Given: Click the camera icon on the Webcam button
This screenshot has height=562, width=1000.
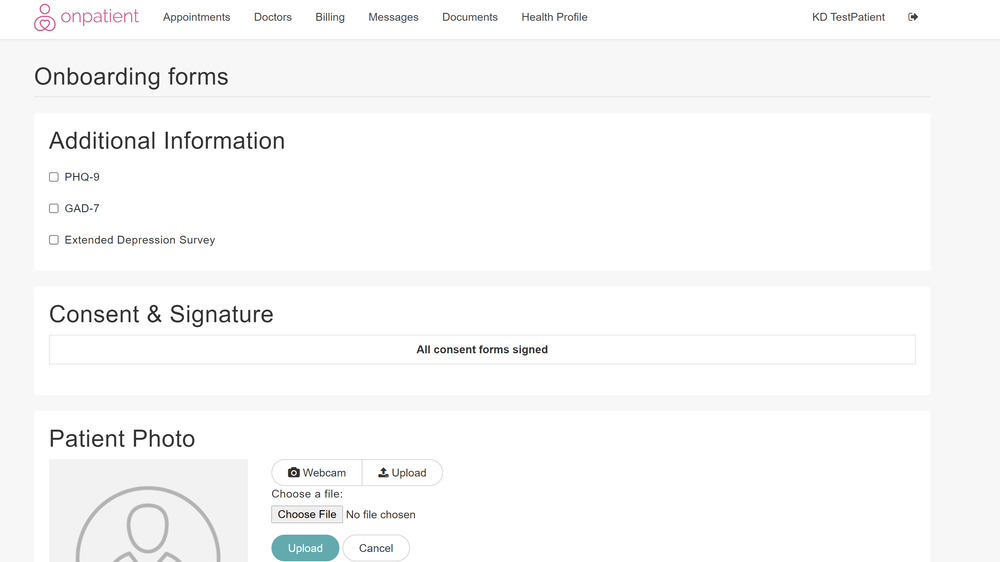Looking at the screenshot, I should pos(293,473).
